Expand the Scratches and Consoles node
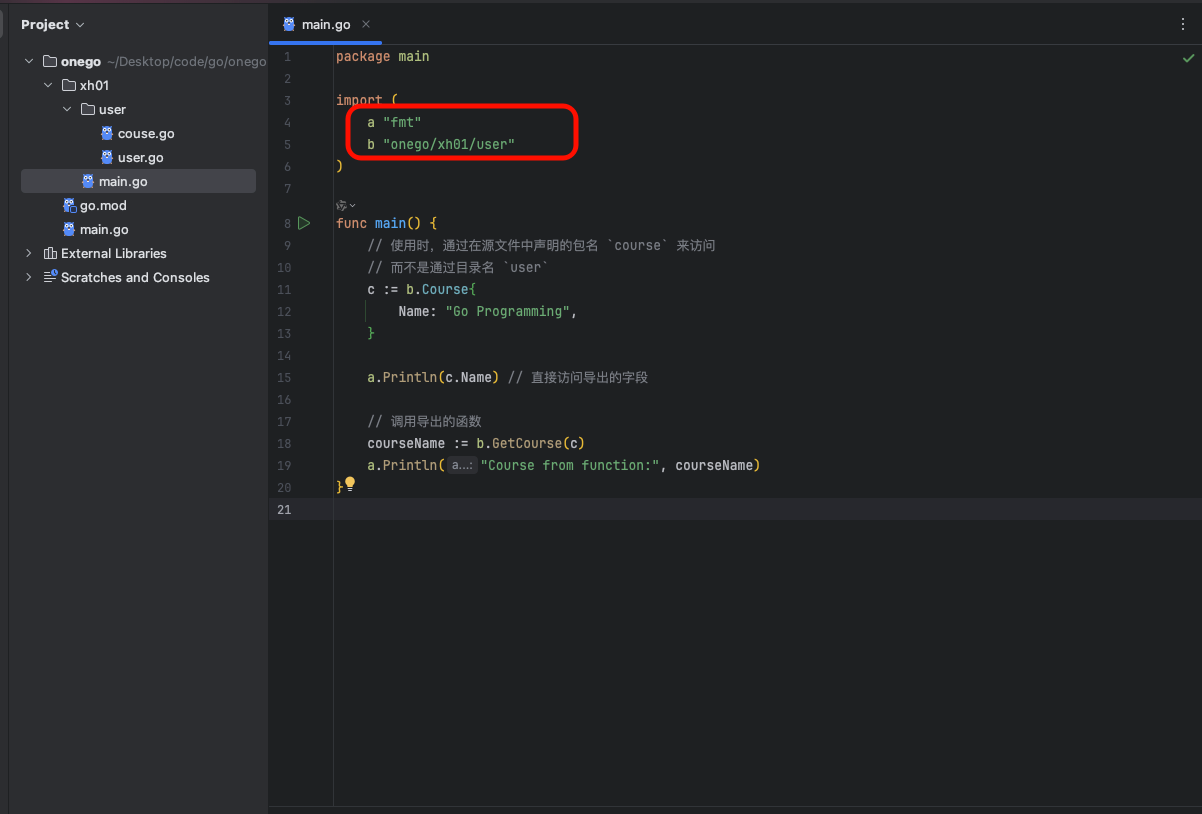Image resolution: width=1202 pixels, height=814 pixels. point(29,277)
